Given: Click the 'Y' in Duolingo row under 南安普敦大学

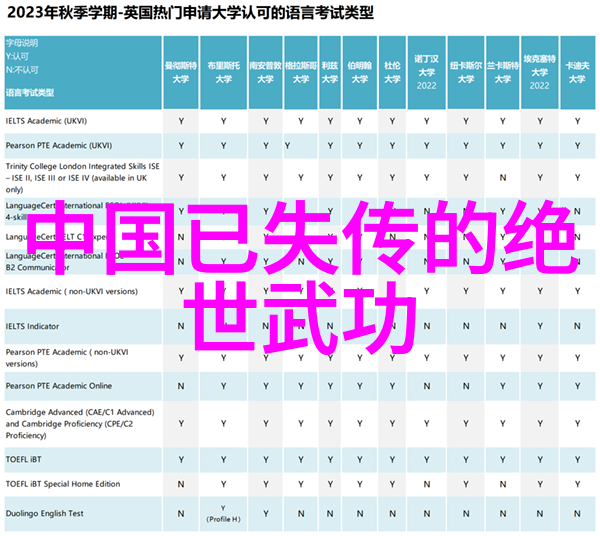Looking at the screenshot, I should 266,514.
